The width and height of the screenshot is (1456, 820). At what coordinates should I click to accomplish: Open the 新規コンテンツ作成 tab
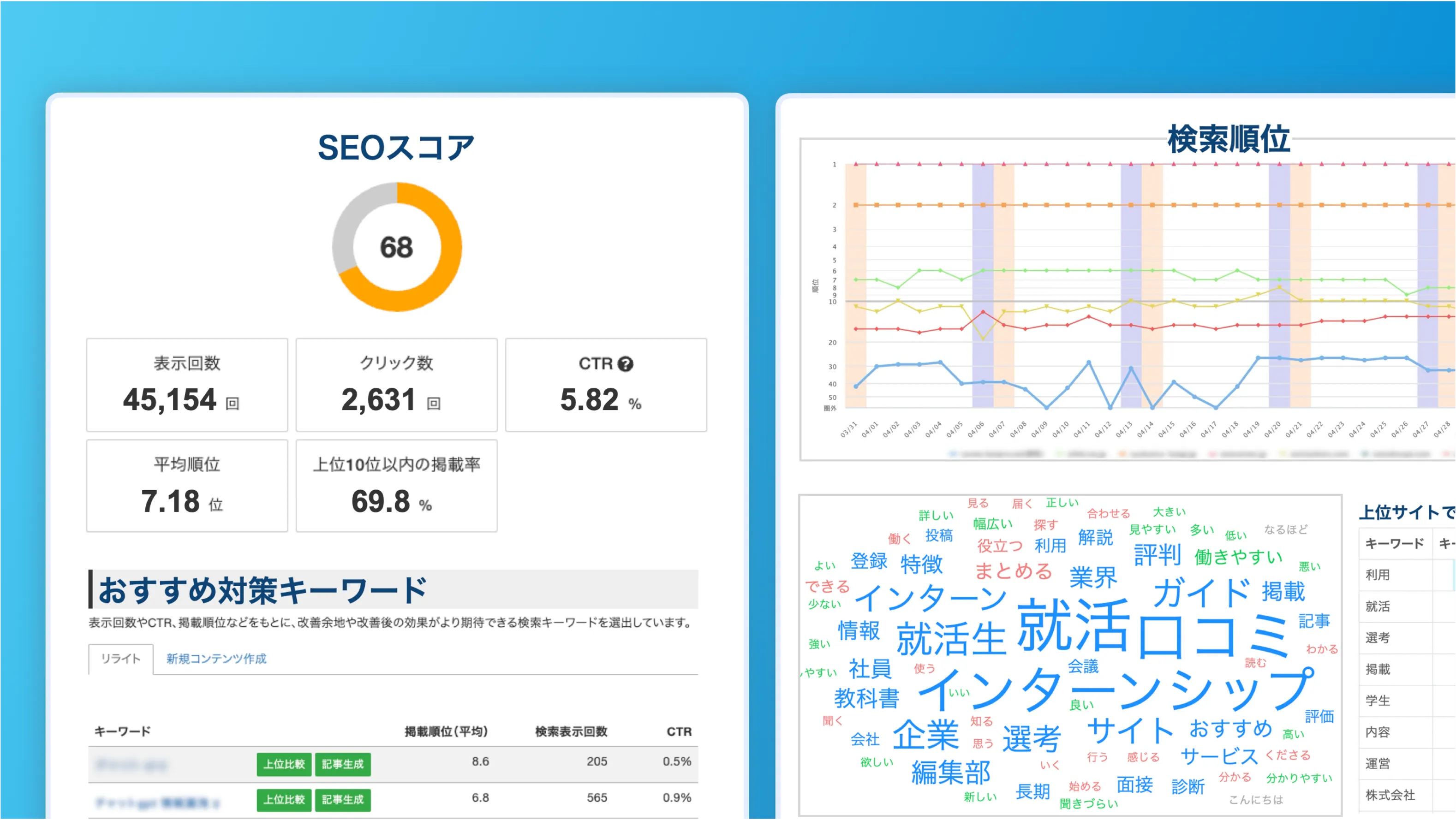[x=216, y=659]
